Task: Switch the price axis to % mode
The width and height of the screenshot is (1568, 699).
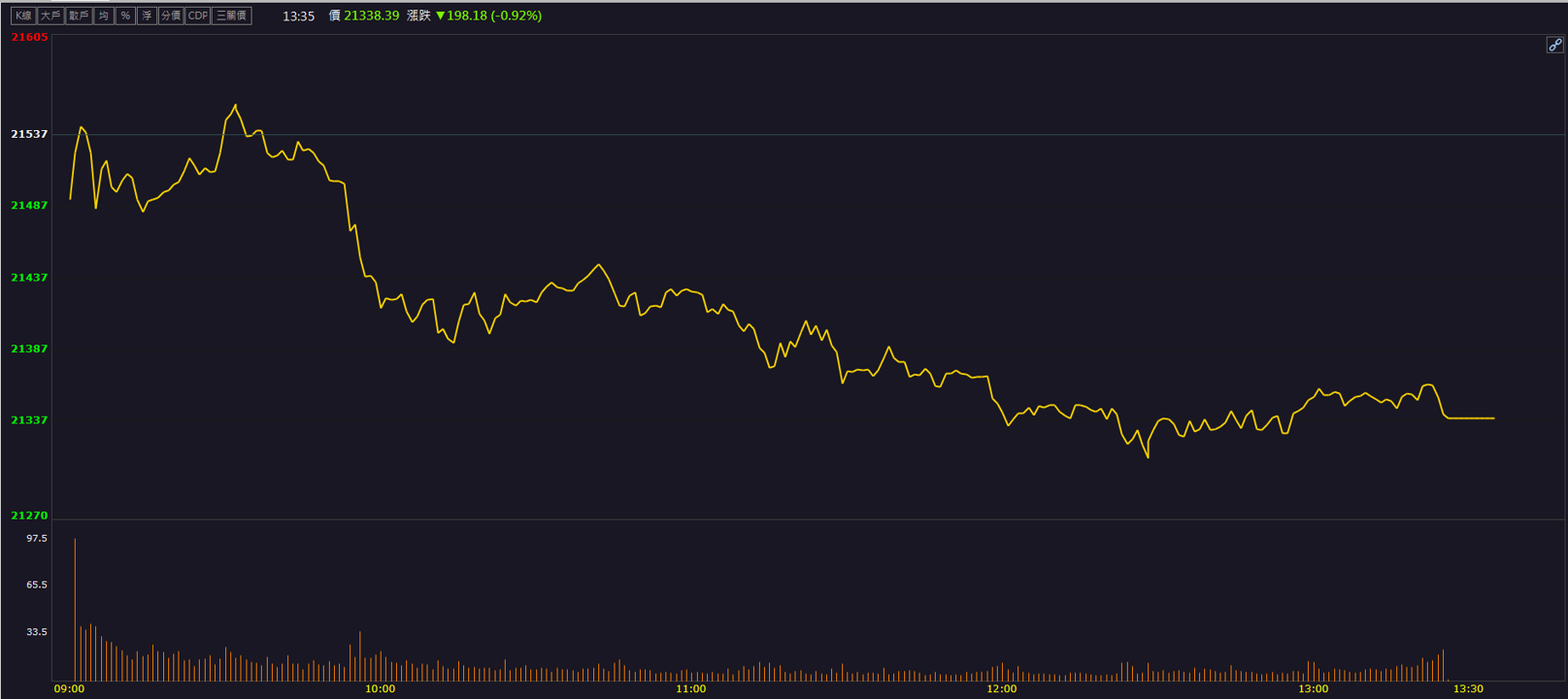Action: (125, 16)
